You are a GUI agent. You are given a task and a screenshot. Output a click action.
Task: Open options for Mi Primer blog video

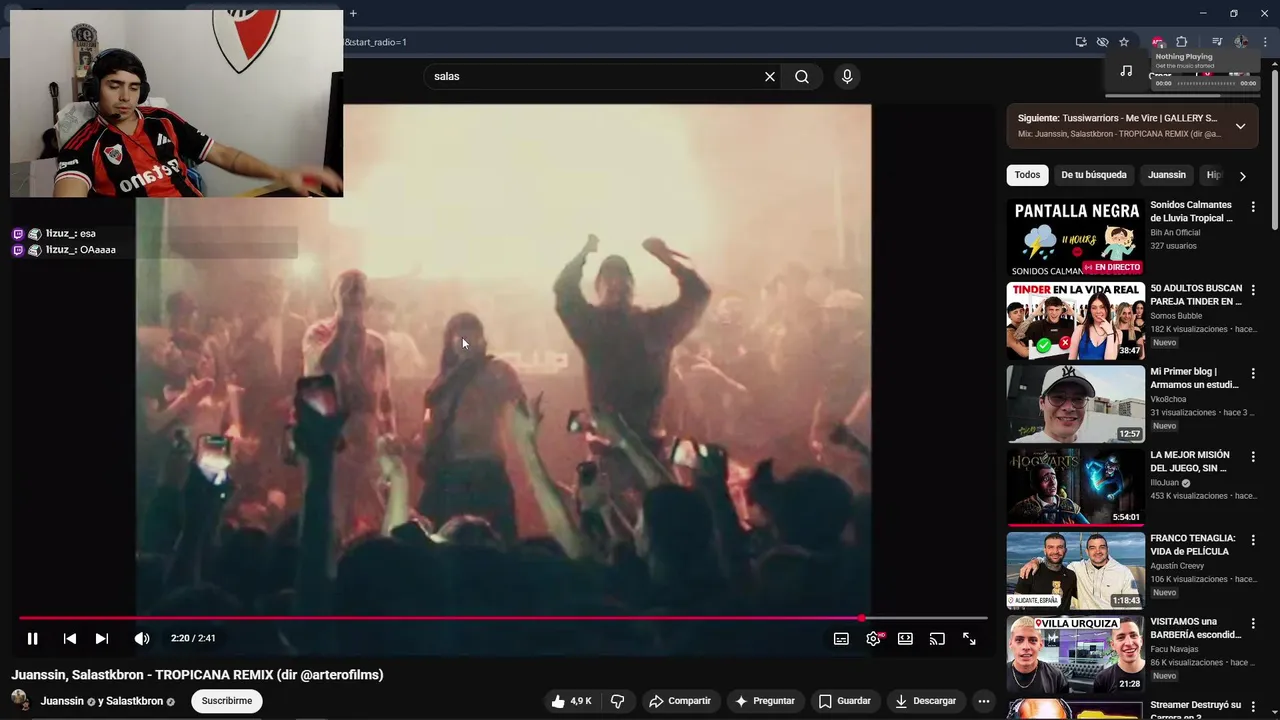(1253, 373)
